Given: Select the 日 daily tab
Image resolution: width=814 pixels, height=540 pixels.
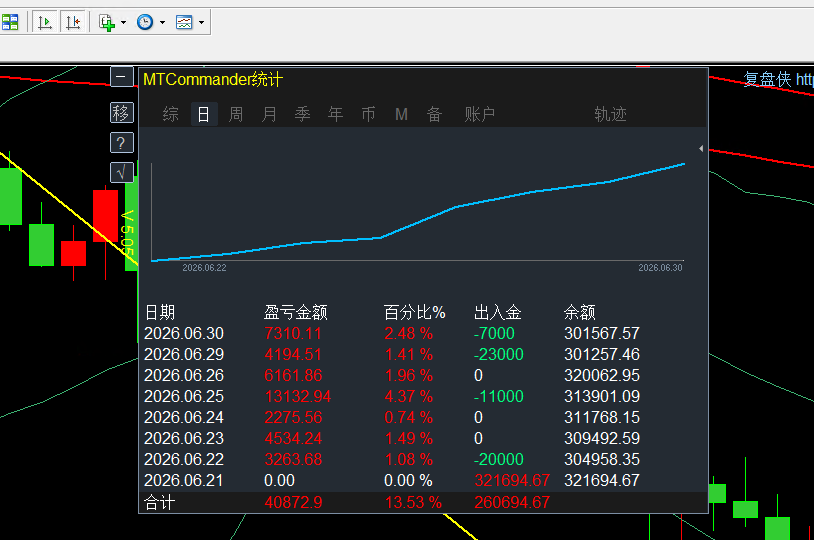Looking at the screenshot, I should (204, 114).
